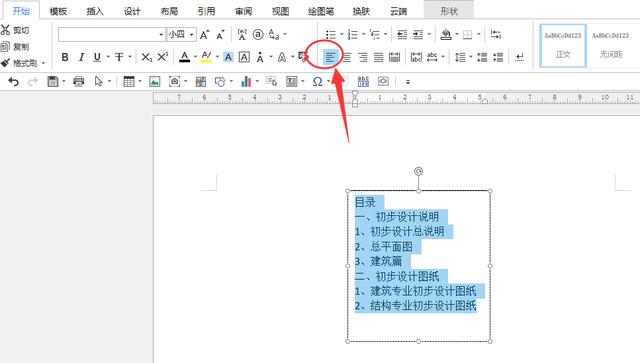Click the text box rotation handle
Image resolution: width=640 pixels, height=363 pixels.
tap(418, 171)
